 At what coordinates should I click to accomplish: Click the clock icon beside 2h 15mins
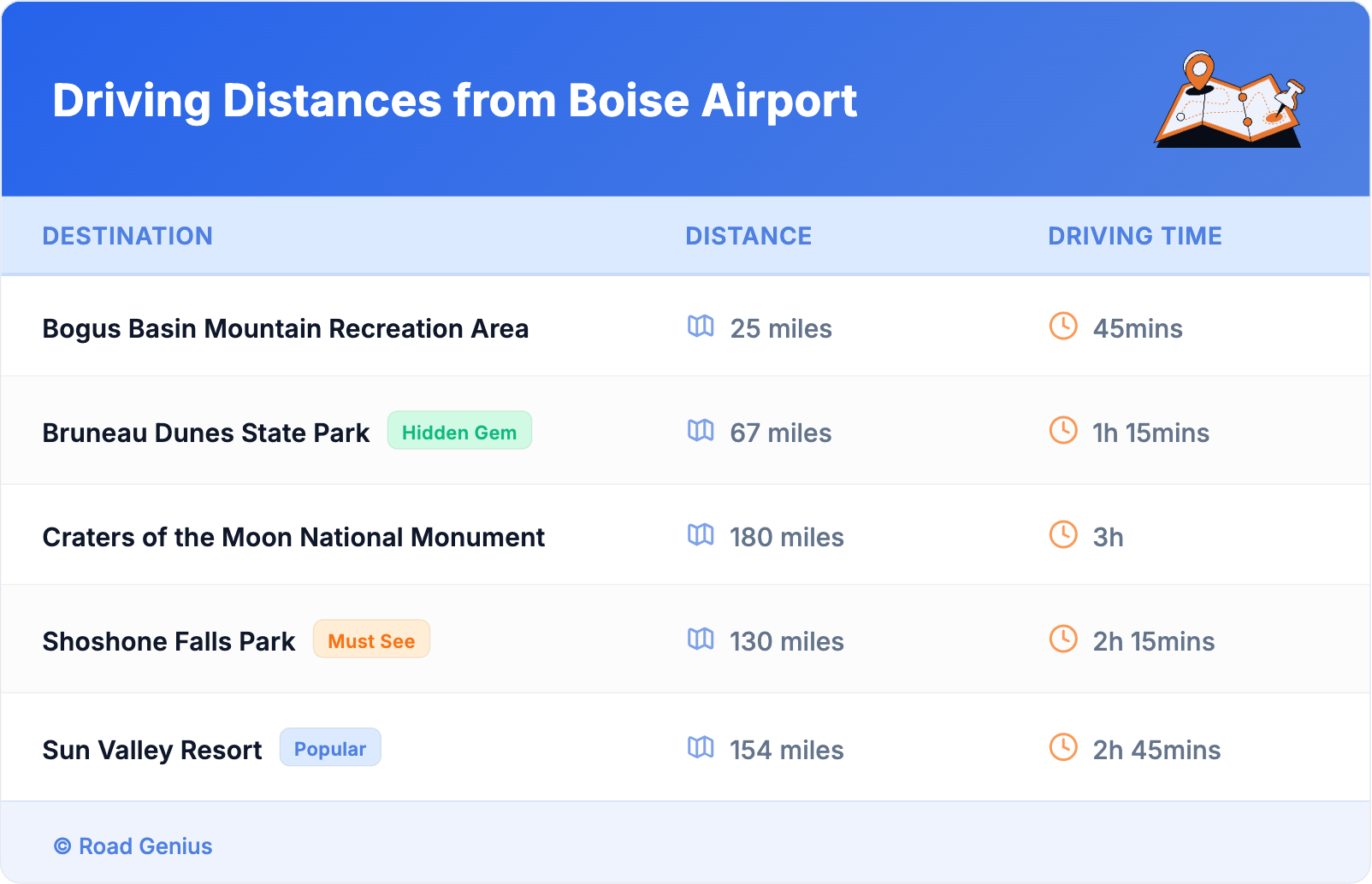pyautogui.click(x=1063, y=639)
